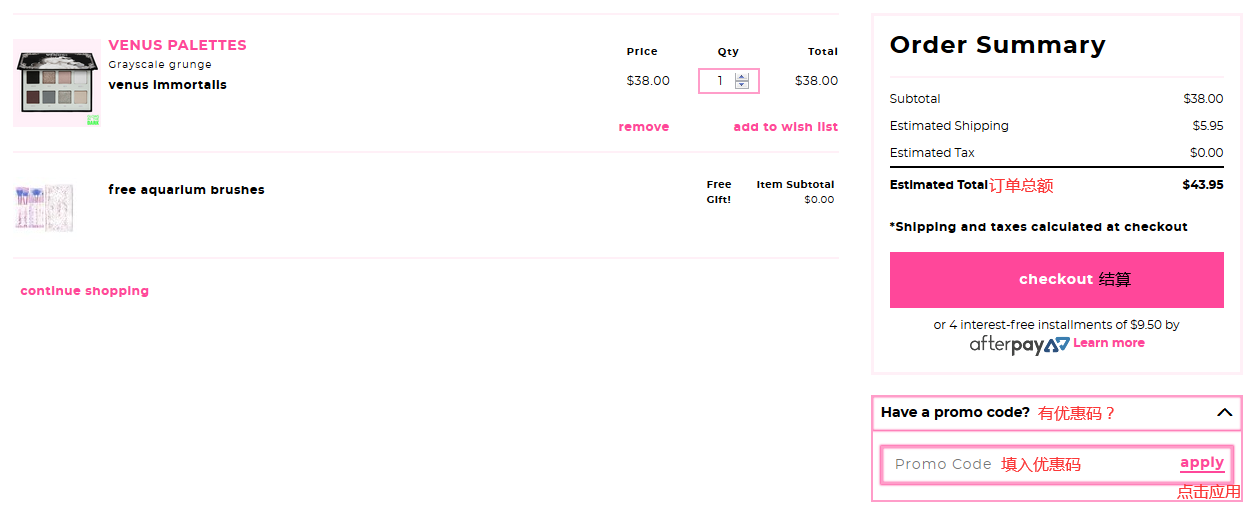Click the continue shopping link
The width and height of the screenshot is (1260, 513).
click(85, 291)
